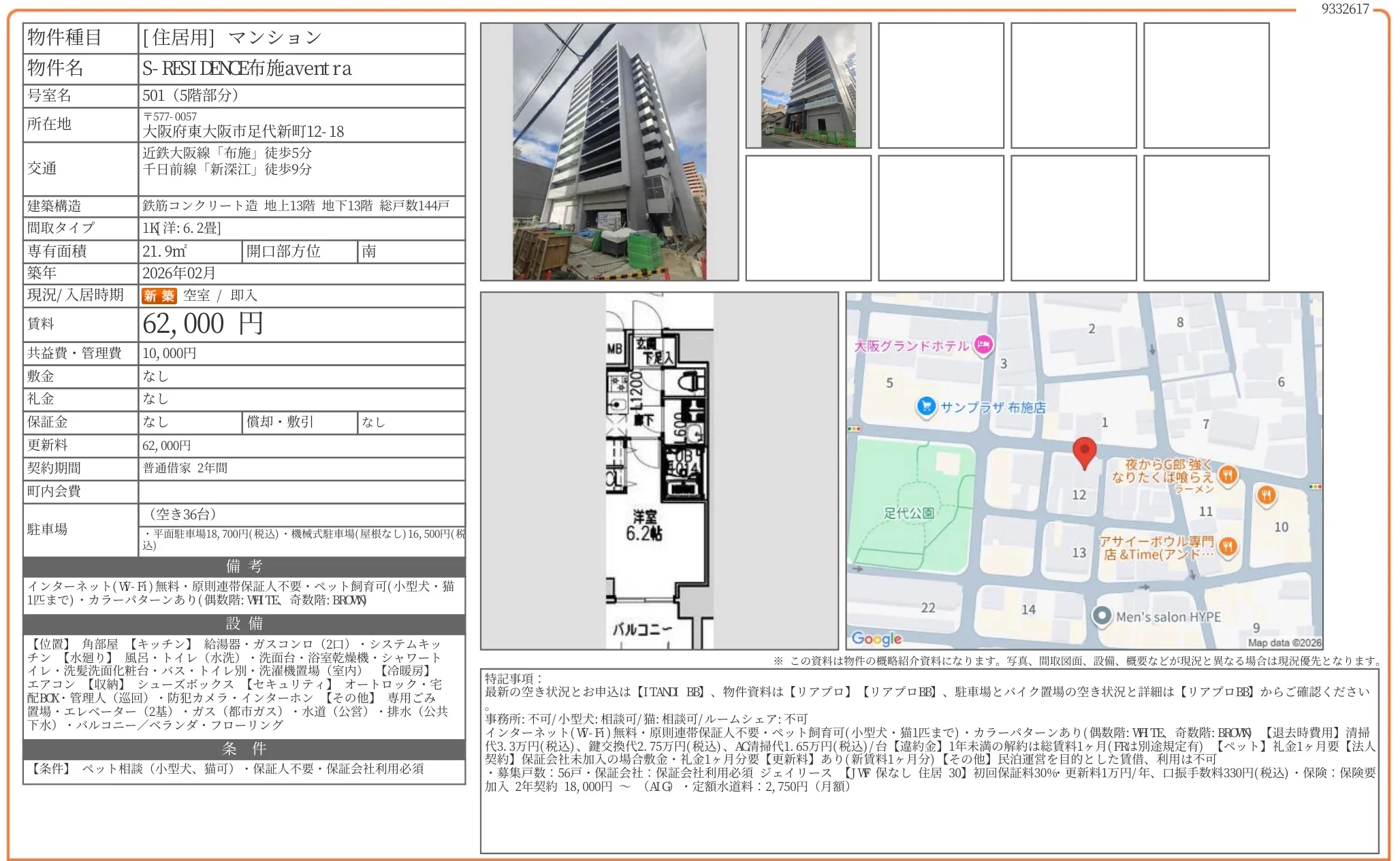Screen dimensions: 1400x861
Task: Open the large building exterior photo
Action: 609,152
